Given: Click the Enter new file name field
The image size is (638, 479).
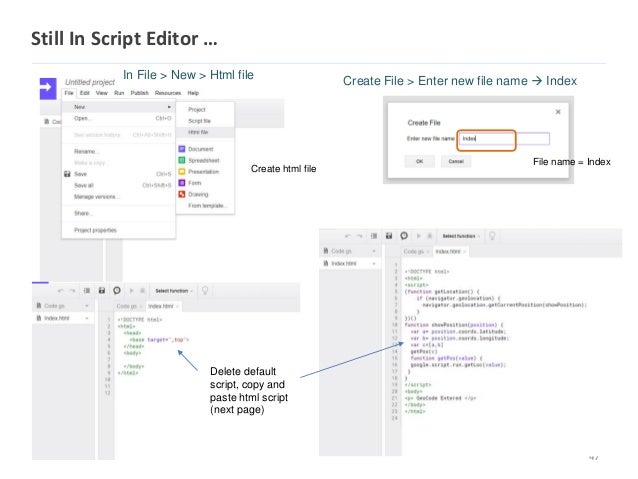Looking at the screenshot, I should pos(504,139).
